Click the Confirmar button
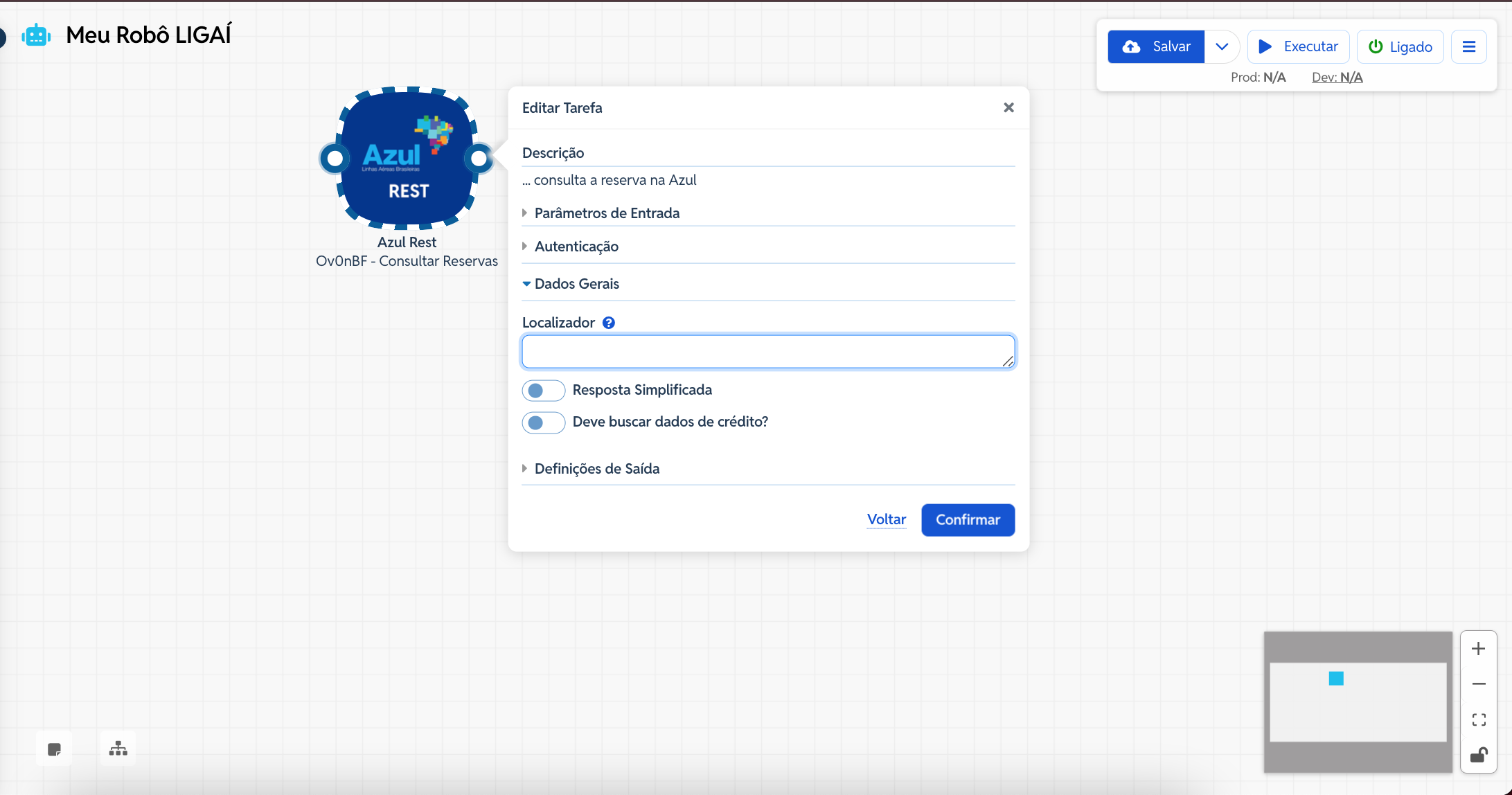1512x795 pixels. pos(968,519)
